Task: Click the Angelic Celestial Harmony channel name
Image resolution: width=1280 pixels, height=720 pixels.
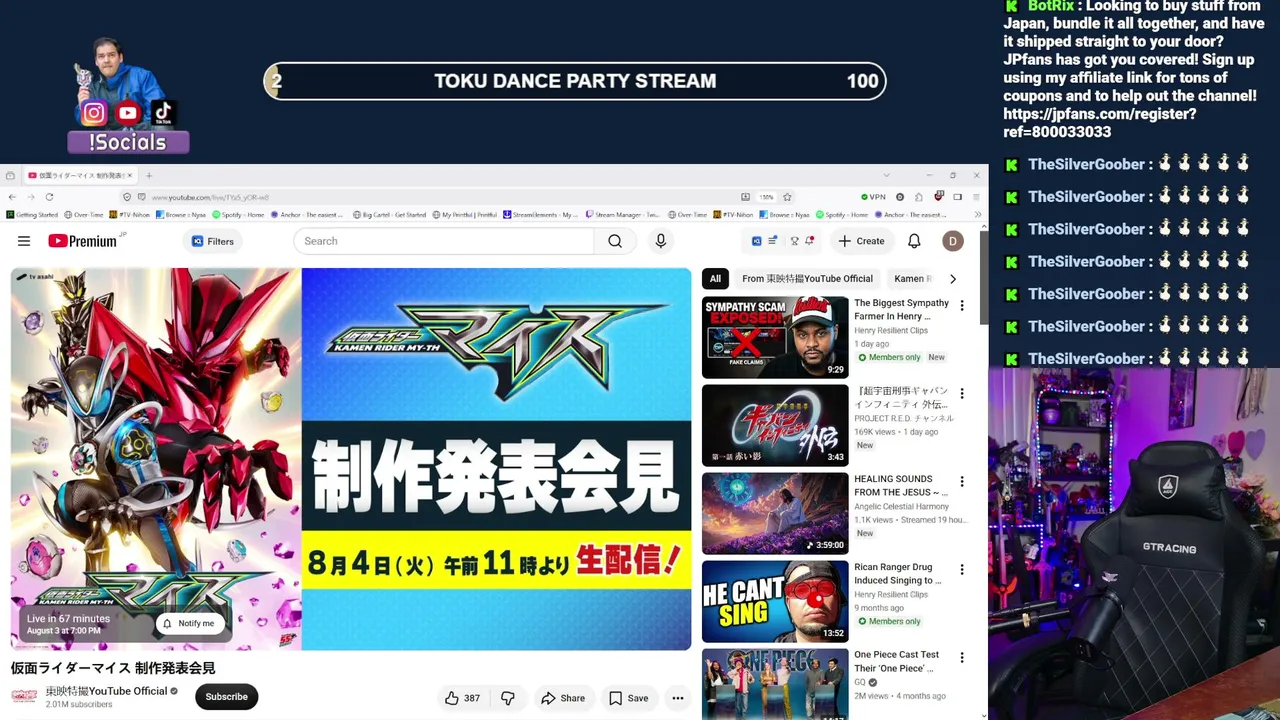Action: pos(901,507)
